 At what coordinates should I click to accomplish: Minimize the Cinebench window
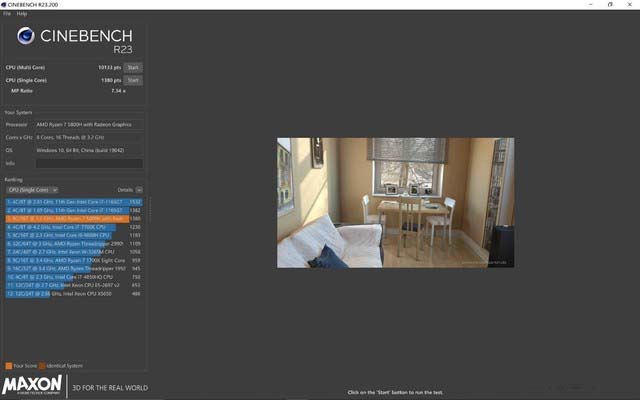pyautogui.click(x=591, y=4)
